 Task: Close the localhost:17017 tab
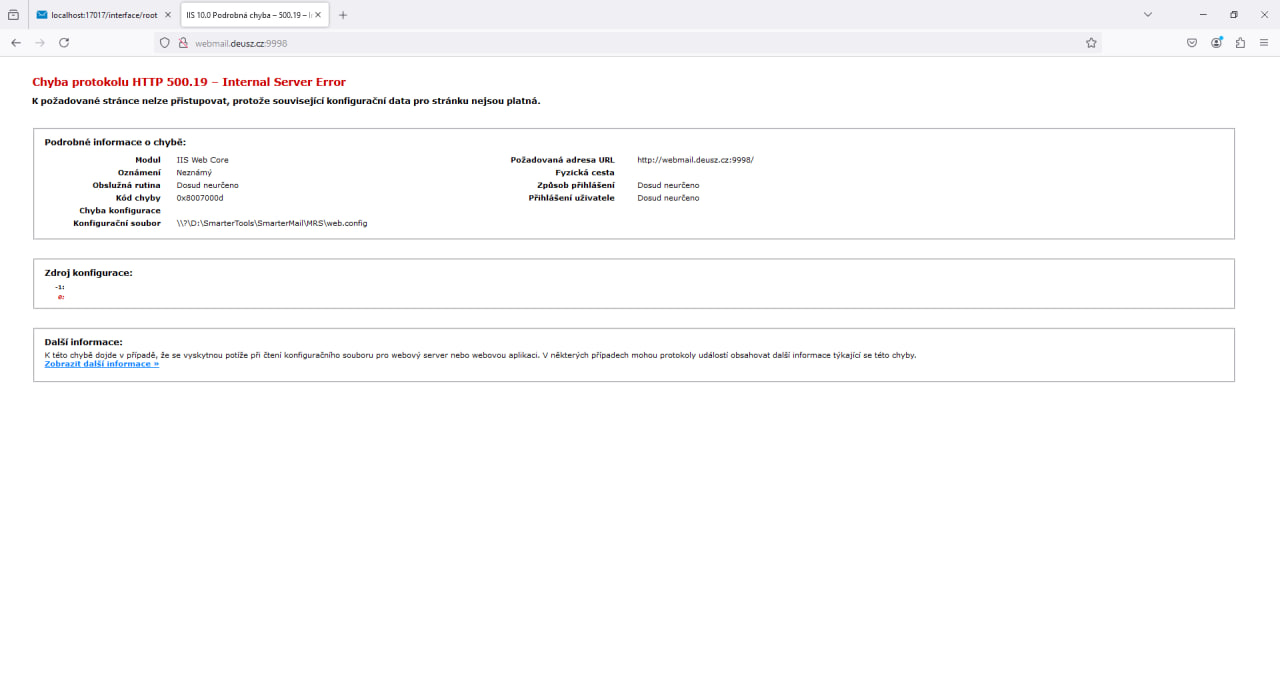pyautogui.click(x=167, y=15)
